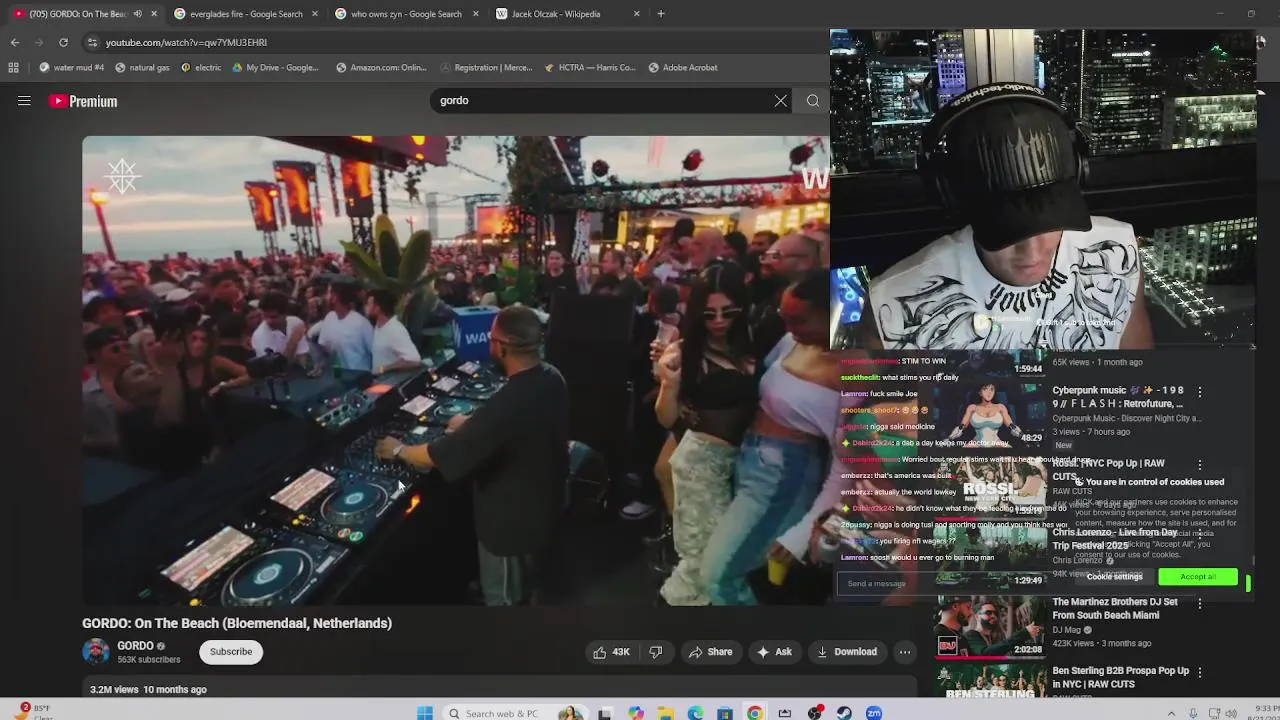
Task: Click the GORDO video player
Action: 455,370
